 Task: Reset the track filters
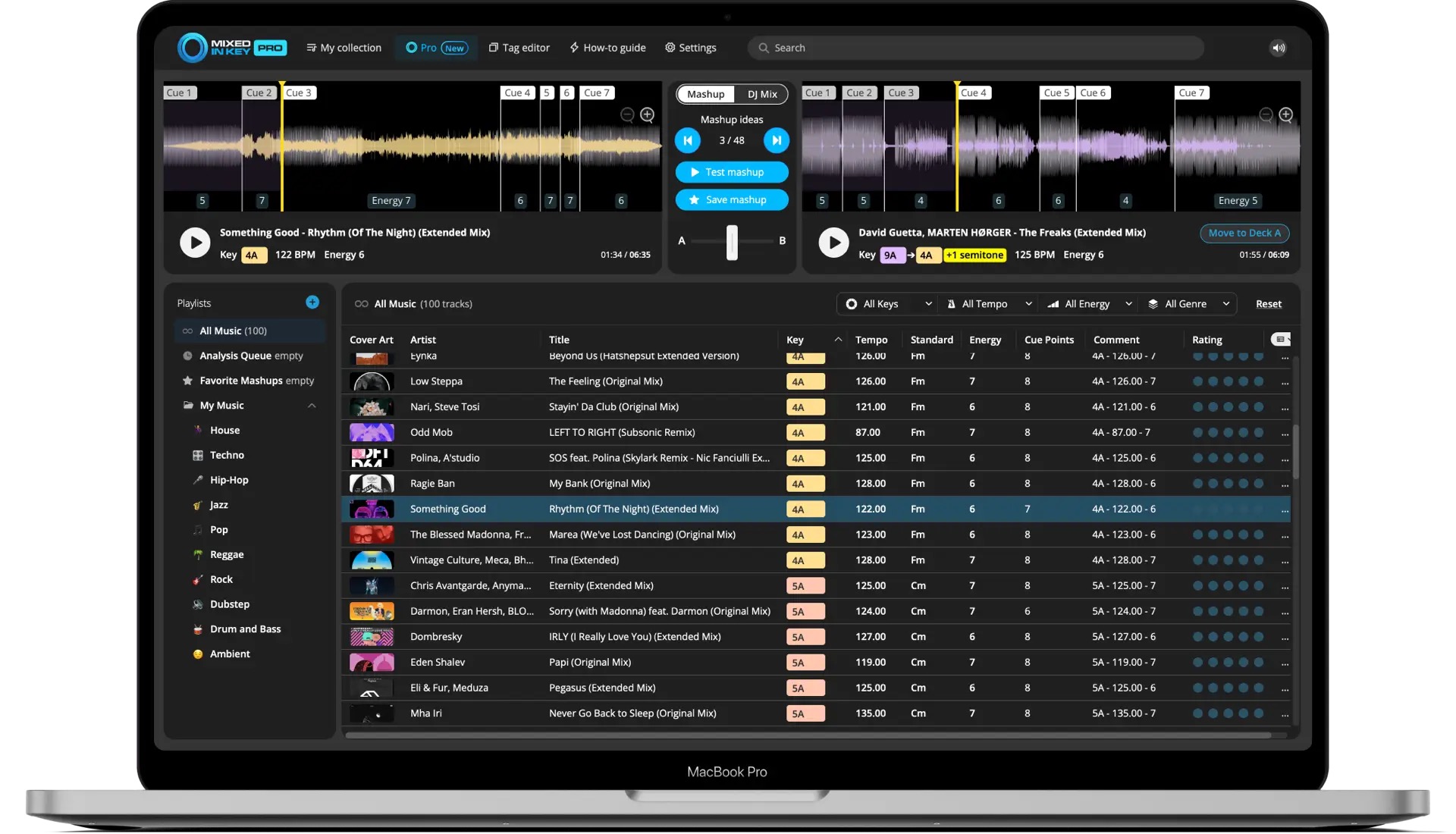[1269, 304]
